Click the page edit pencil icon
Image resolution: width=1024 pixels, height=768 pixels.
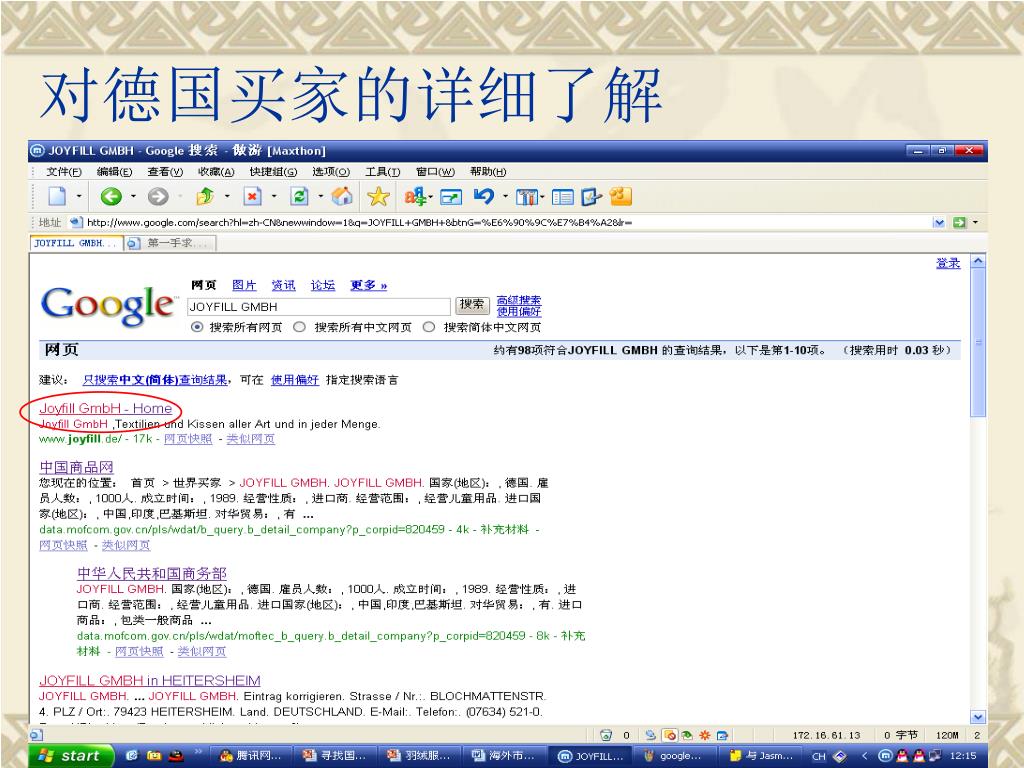pos(590,197)
